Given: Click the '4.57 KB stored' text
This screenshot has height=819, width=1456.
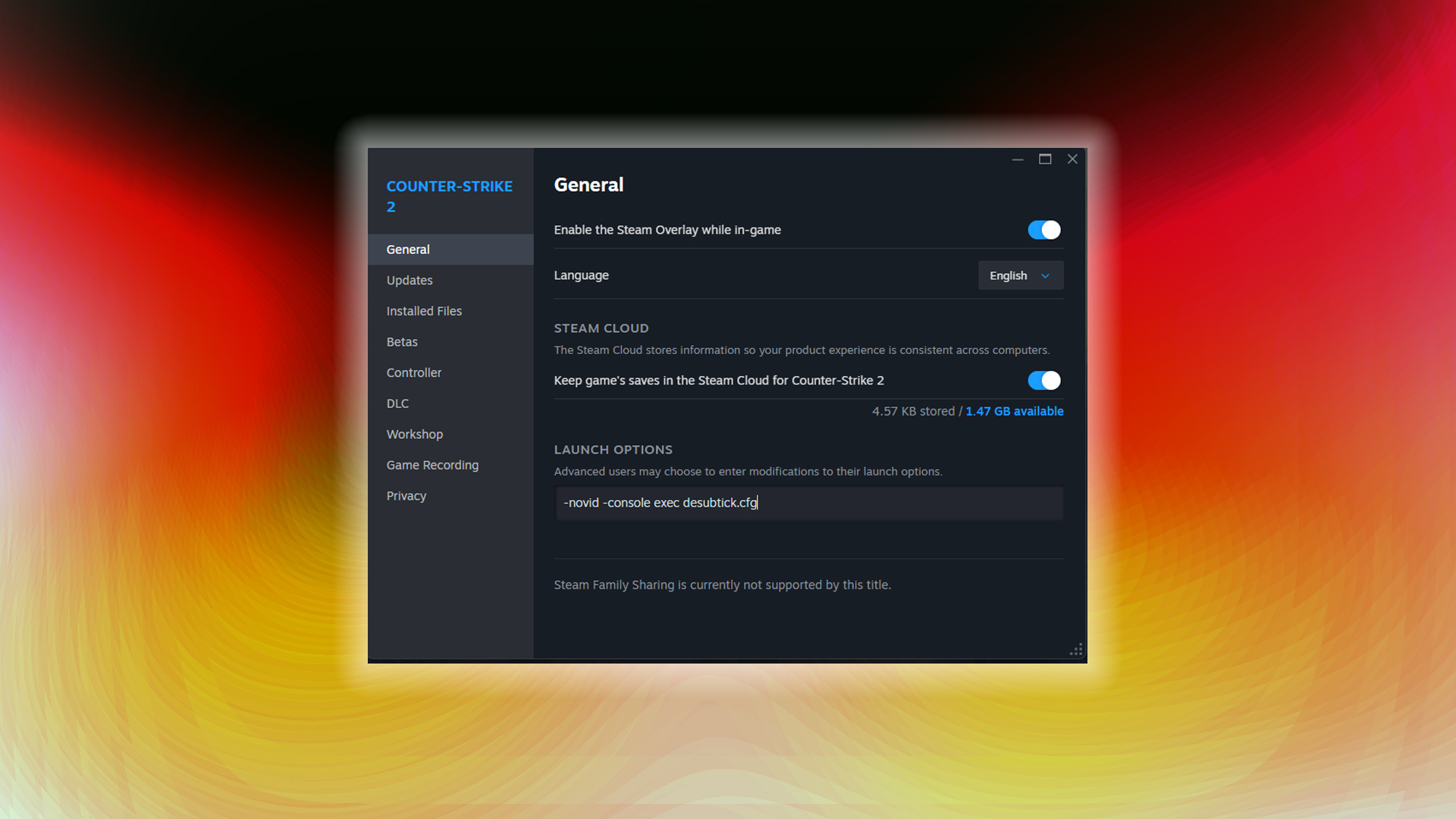Looking at the screenshot, I should pos(913,411).
